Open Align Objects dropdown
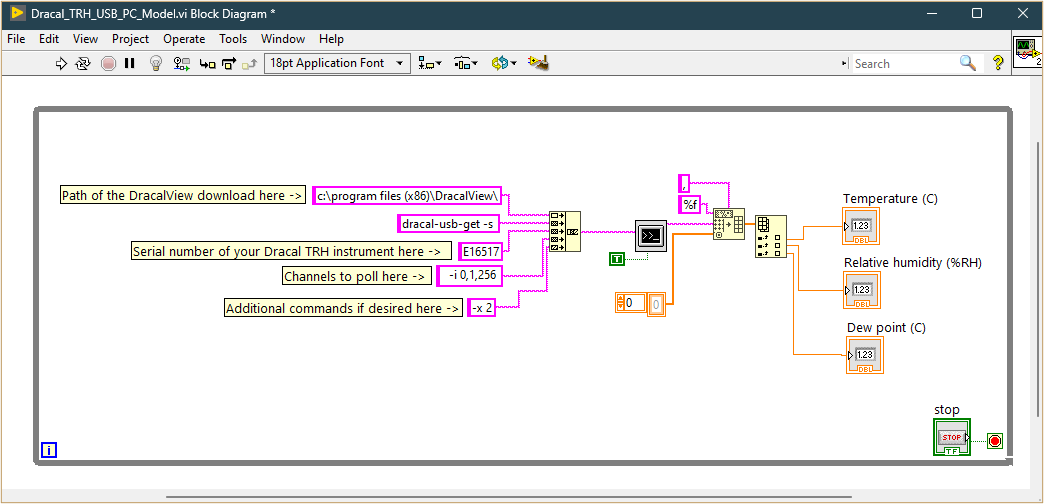 pyautogui.click(x=429, y=63)
